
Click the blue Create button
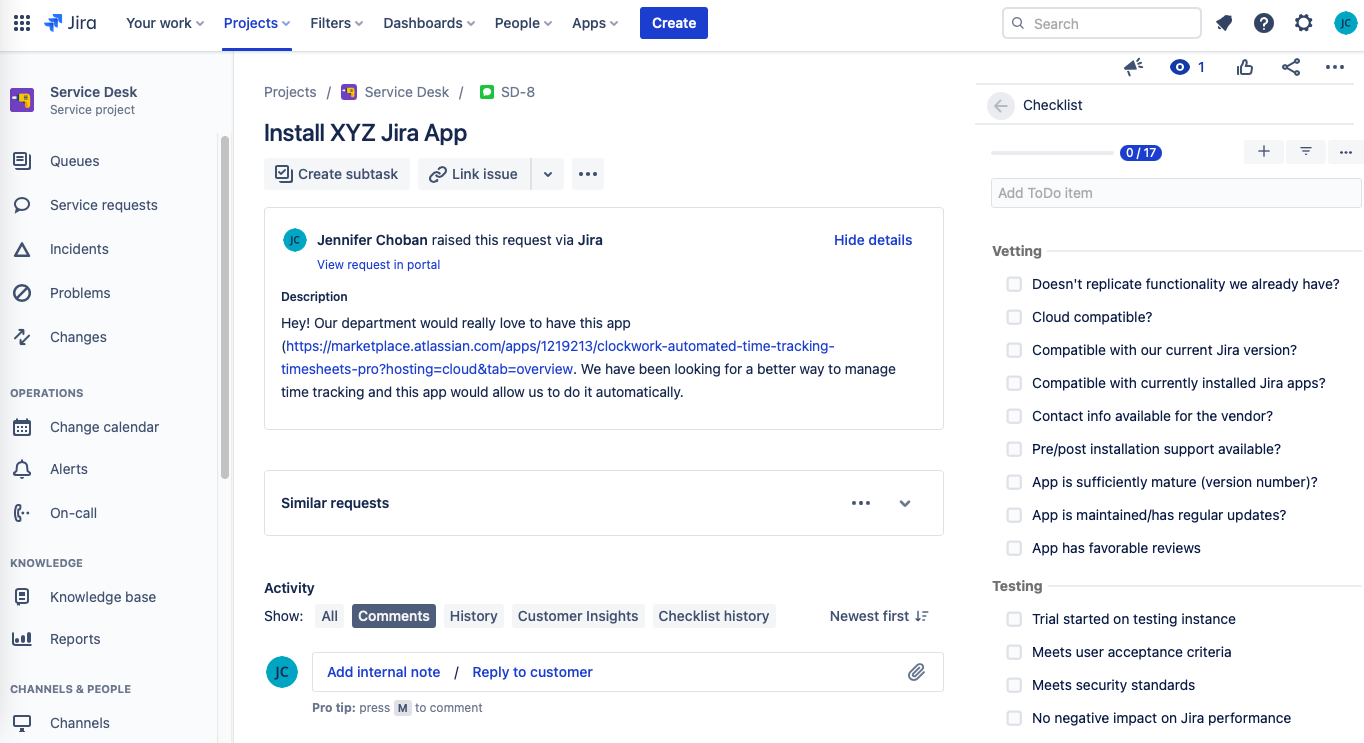point(674,23)
